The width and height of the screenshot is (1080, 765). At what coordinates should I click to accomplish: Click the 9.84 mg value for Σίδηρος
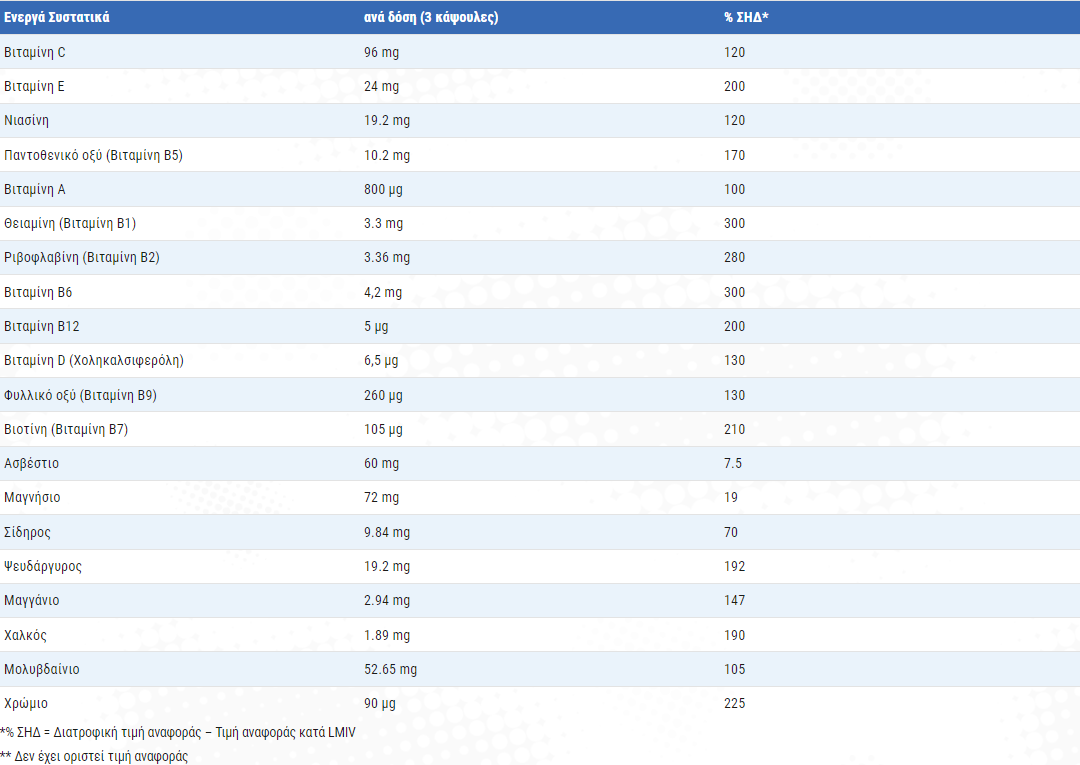387,532
